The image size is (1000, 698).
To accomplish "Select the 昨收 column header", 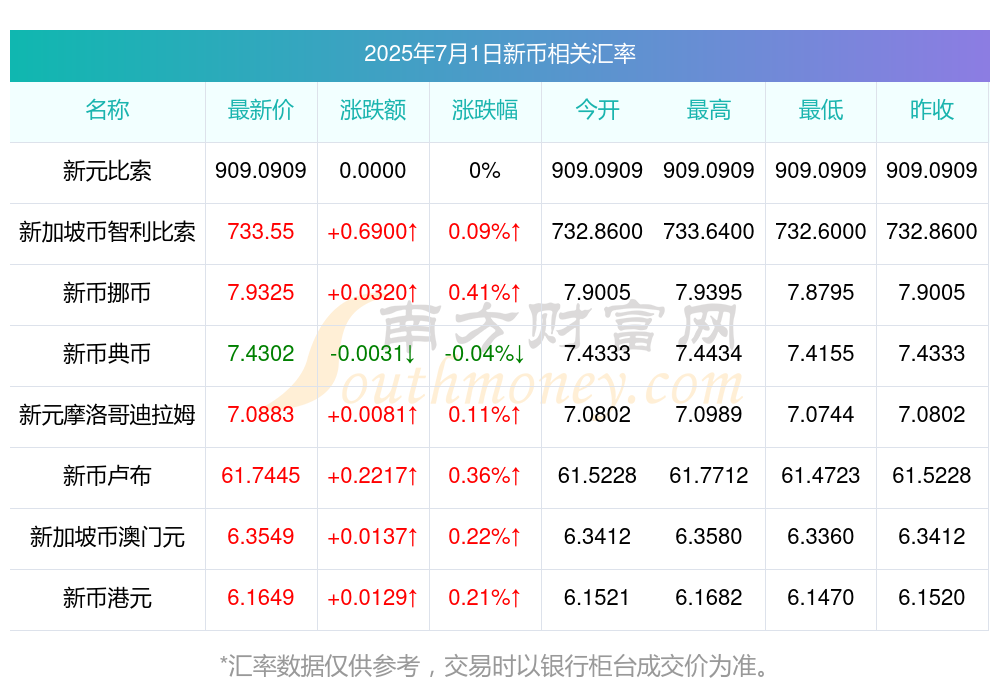I will click(x=932, y=110).
